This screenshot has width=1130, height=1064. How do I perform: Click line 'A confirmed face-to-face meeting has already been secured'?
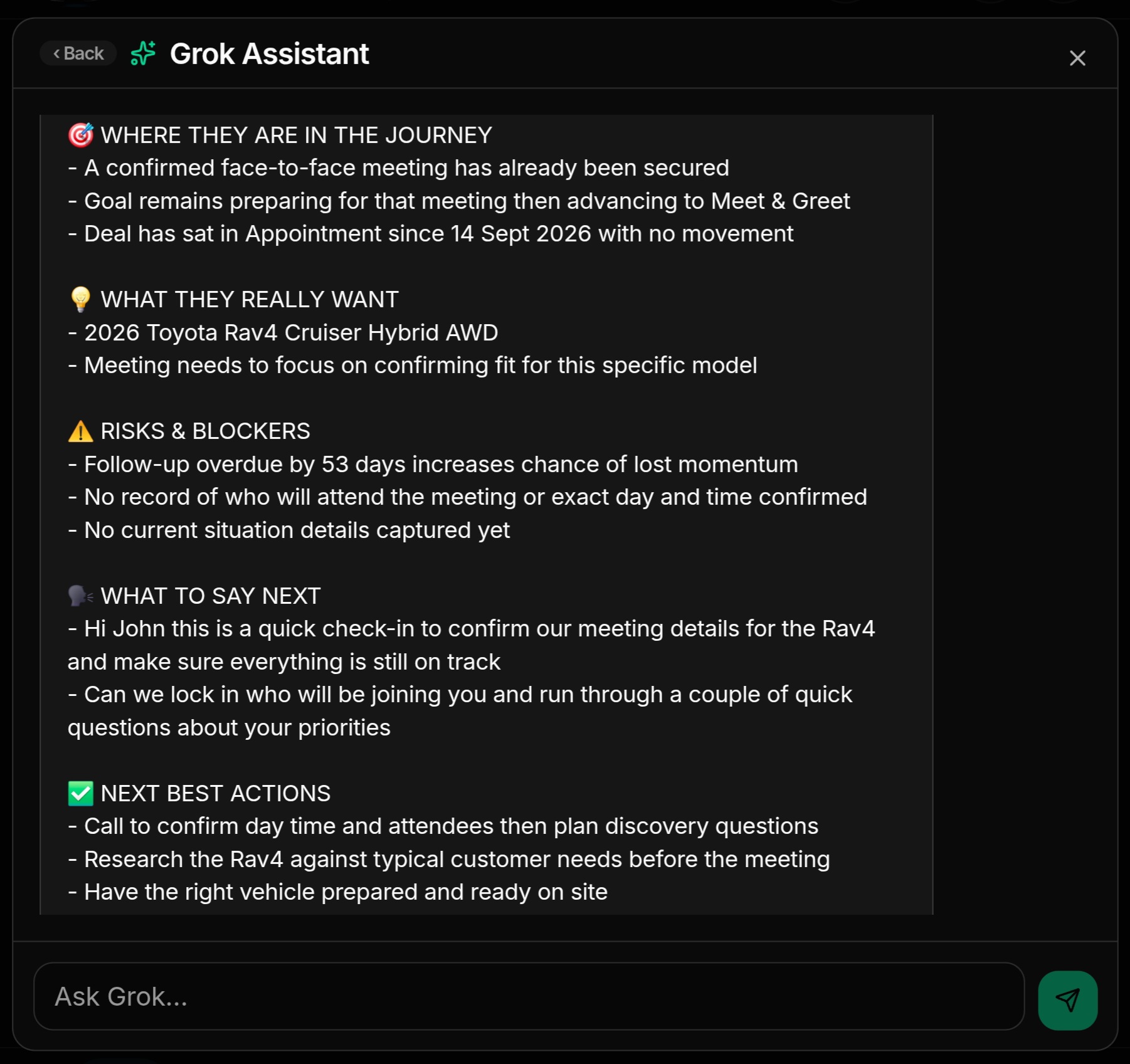click(398, 168)
